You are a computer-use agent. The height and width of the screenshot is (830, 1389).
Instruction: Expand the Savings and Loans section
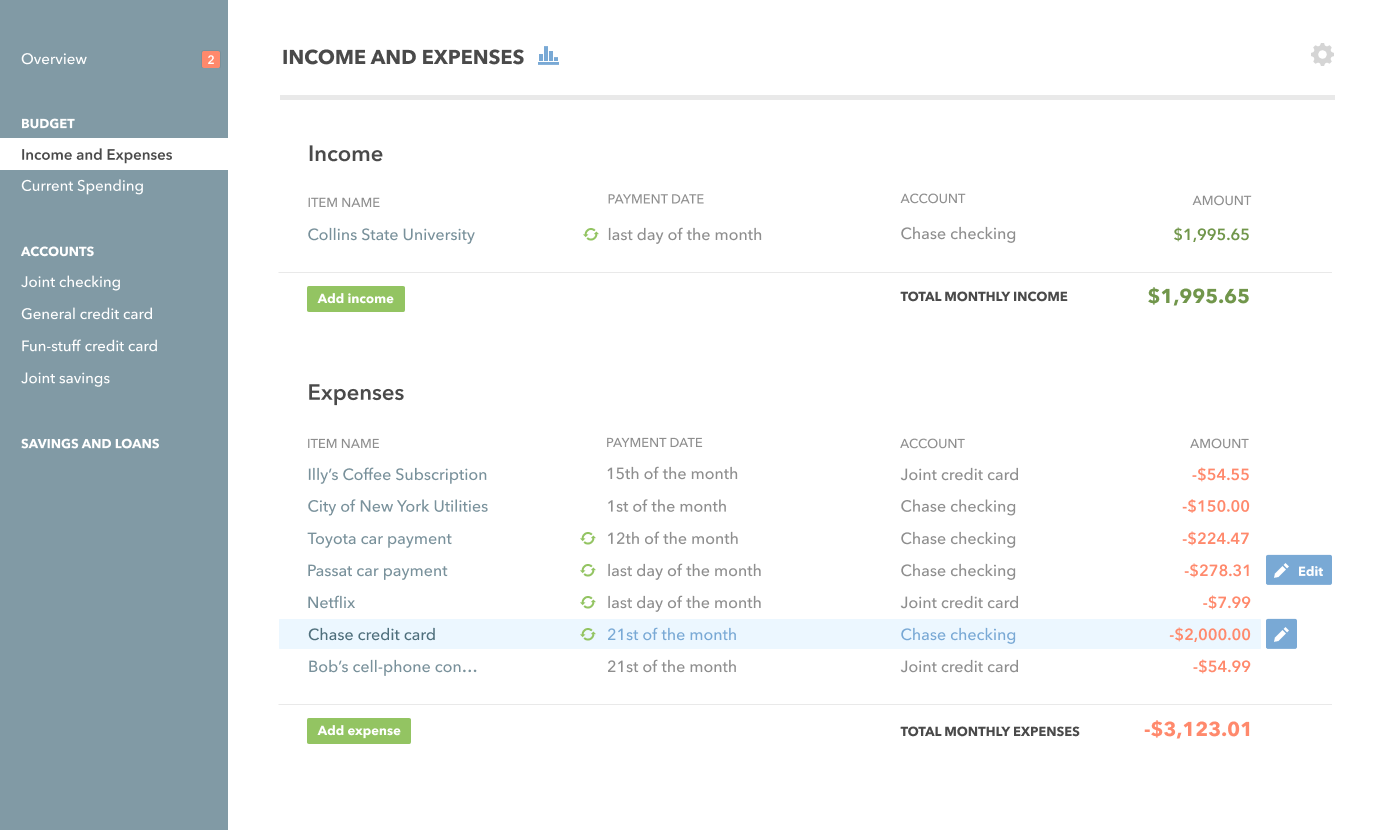90,443
